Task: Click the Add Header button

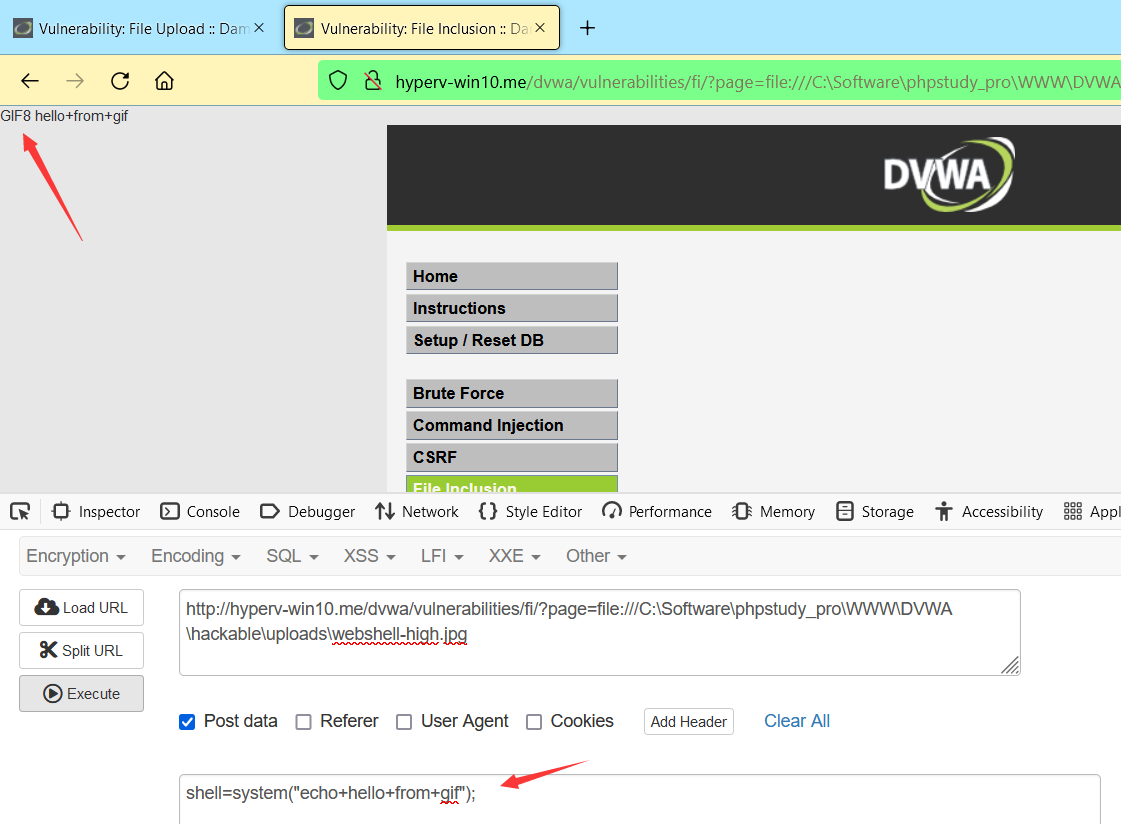Action: point(688,722)
